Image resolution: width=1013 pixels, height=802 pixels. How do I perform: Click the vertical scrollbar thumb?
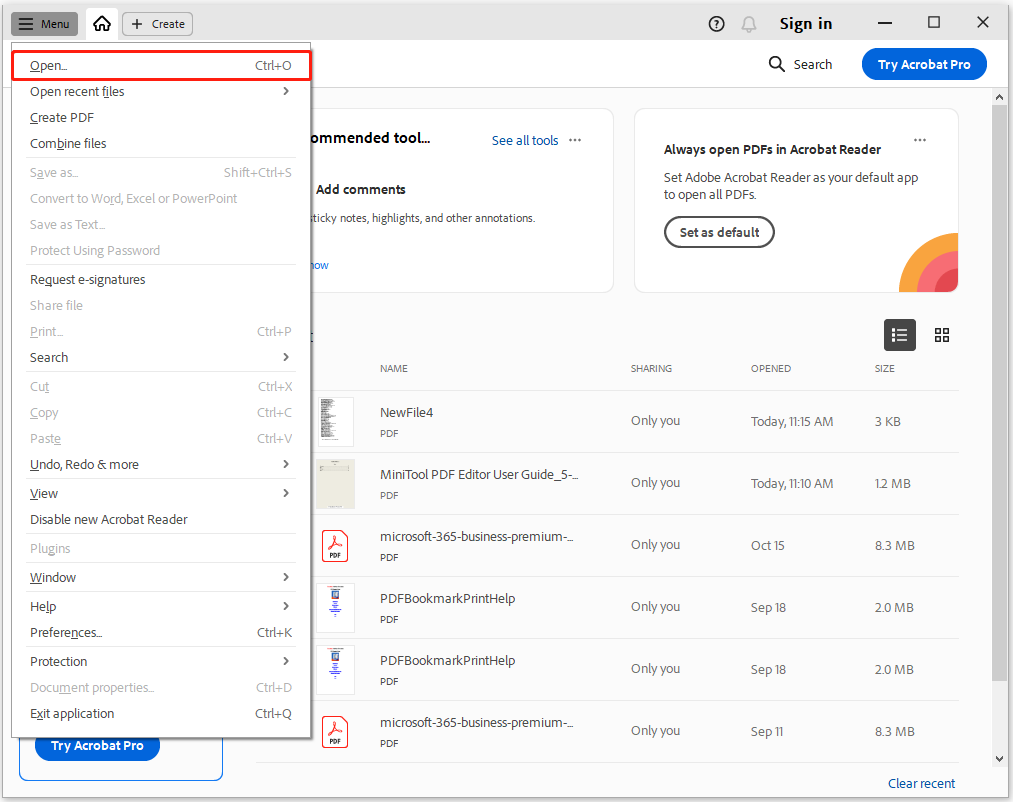pyautogui.click(x=999, y=392)
